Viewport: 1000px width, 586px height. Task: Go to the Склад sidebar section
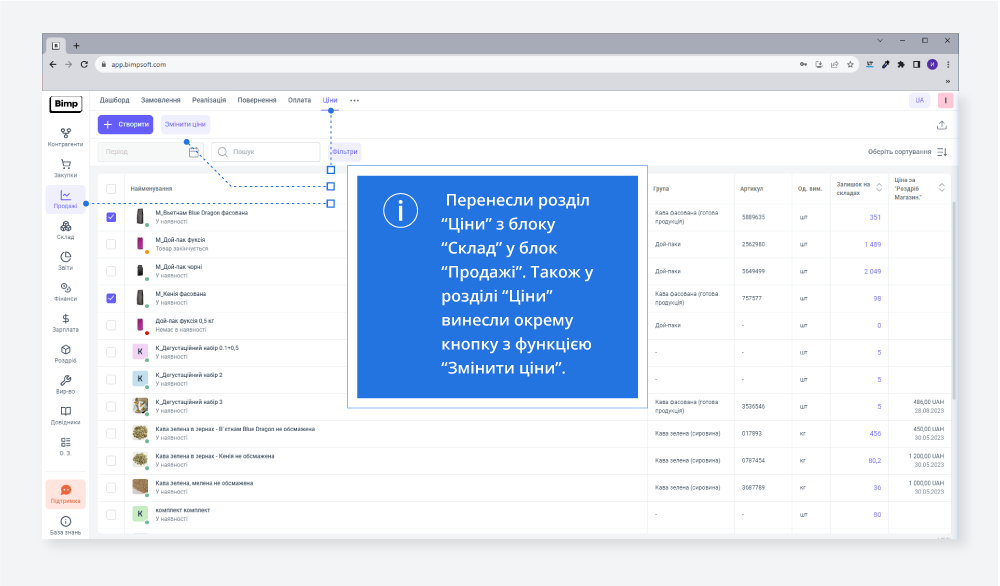(65, 230)
